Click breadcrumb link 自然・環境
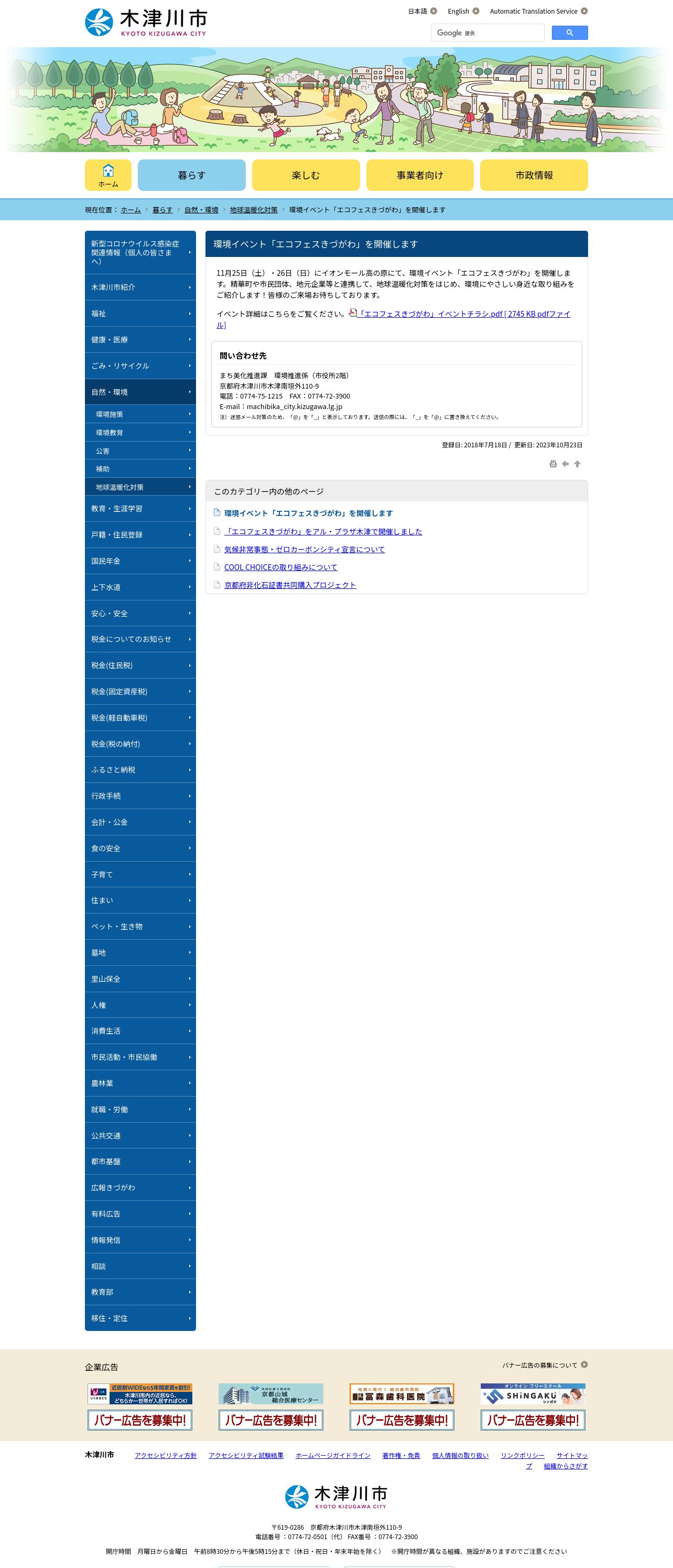This screenshot has height=1568, width=673. click(x=201, y=209)
